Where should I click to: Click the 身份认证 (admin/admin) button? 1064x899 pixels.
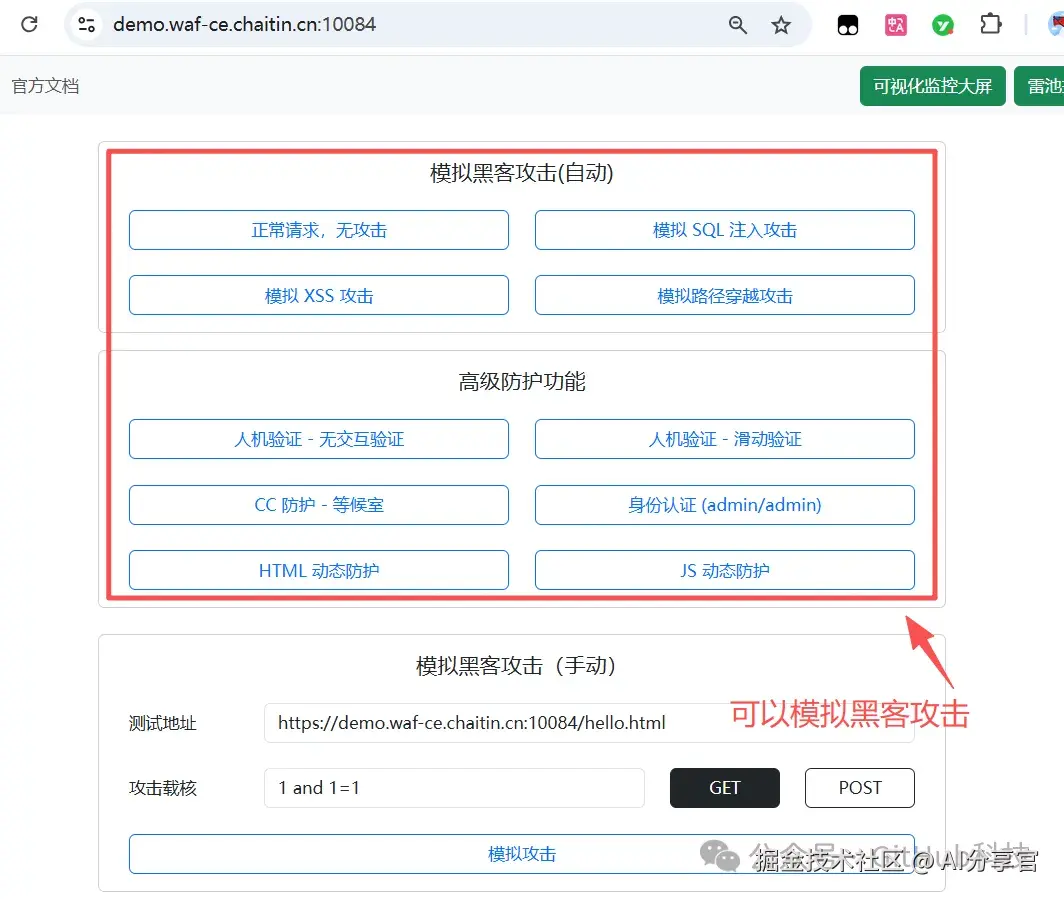(724, 505)
